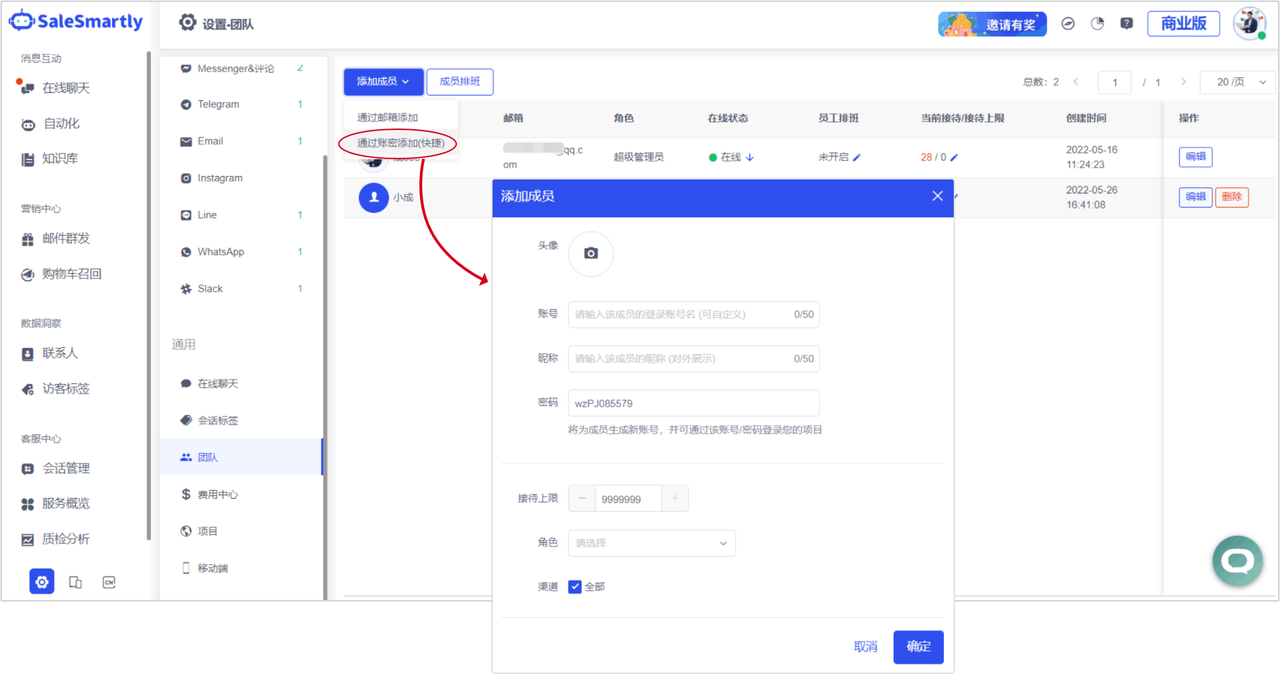Expand the 添加成员 dropdown button

click(383, 82)
